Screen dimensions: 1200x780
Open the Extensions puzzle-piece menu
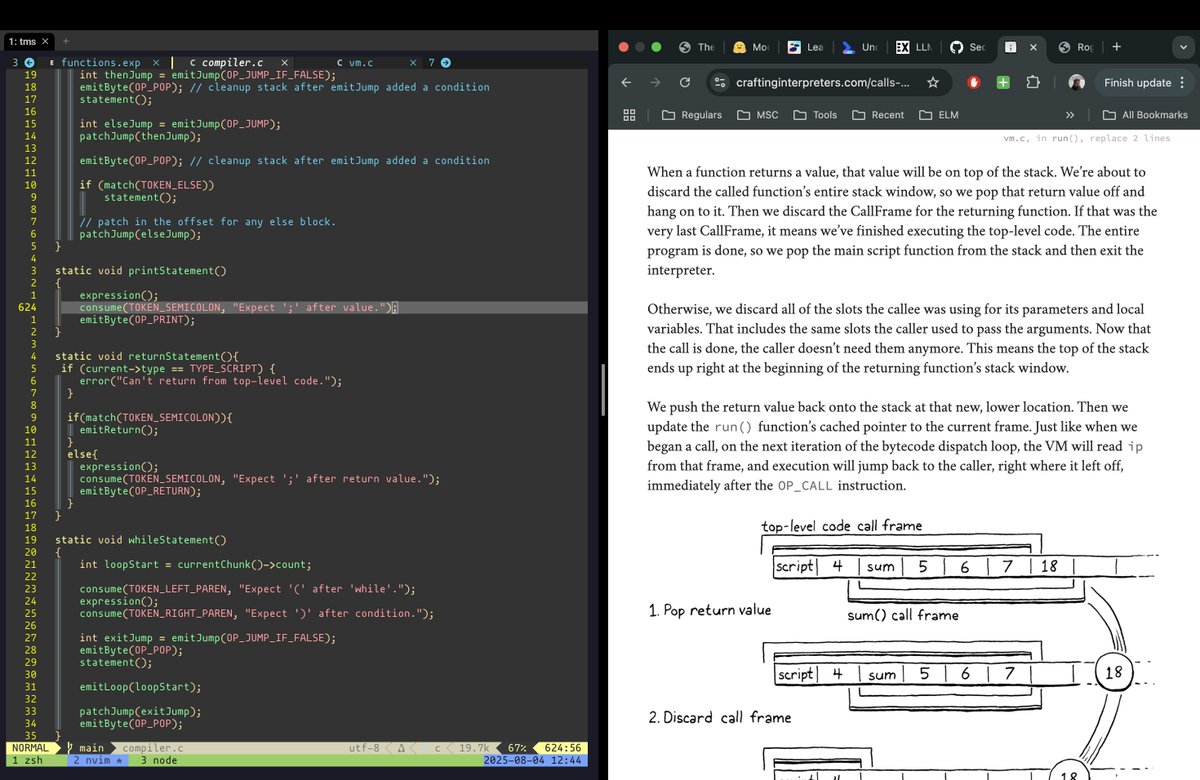(x=1035, y=83)
